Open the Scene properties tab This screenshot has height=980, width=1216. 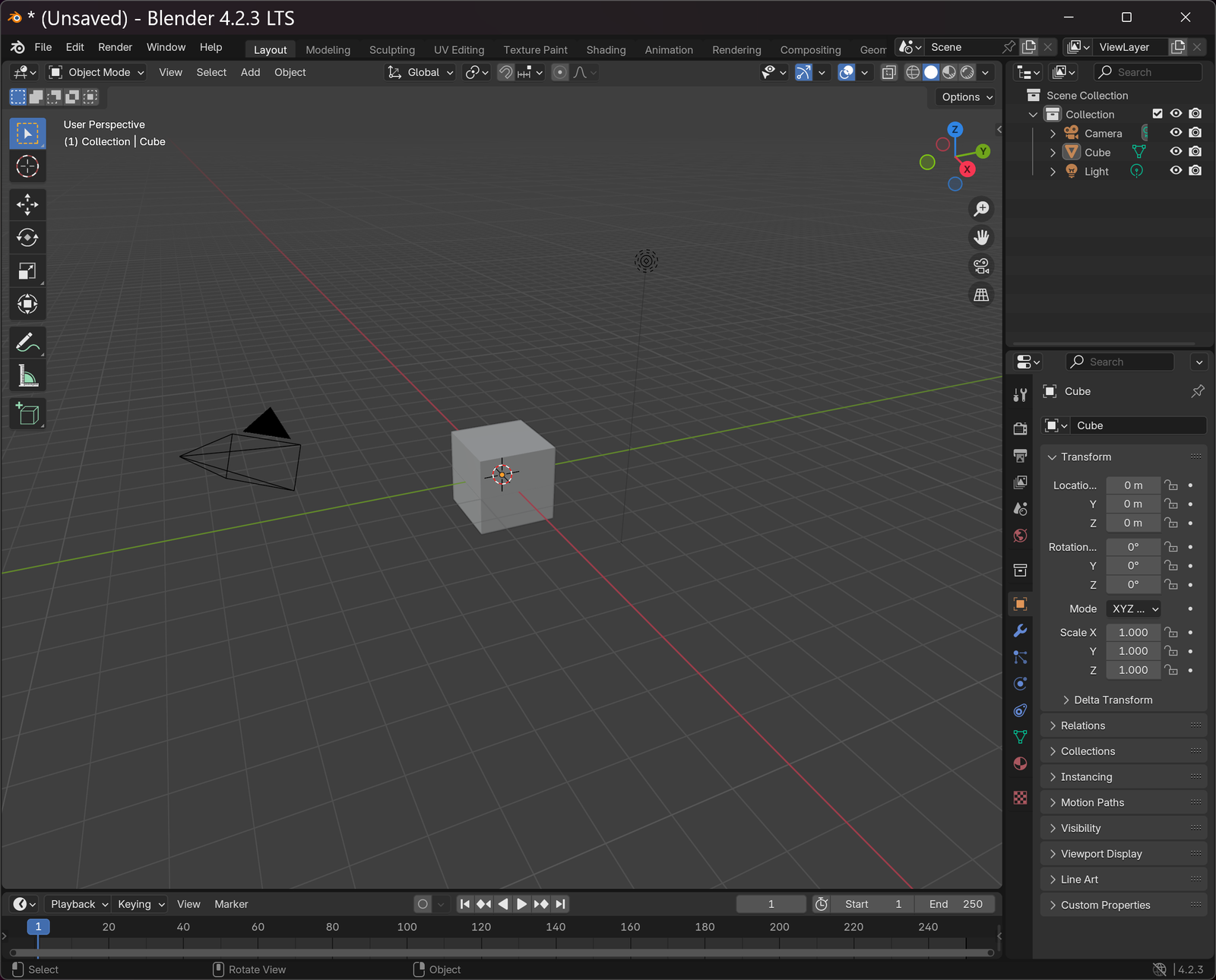[x=1020, y=509]
